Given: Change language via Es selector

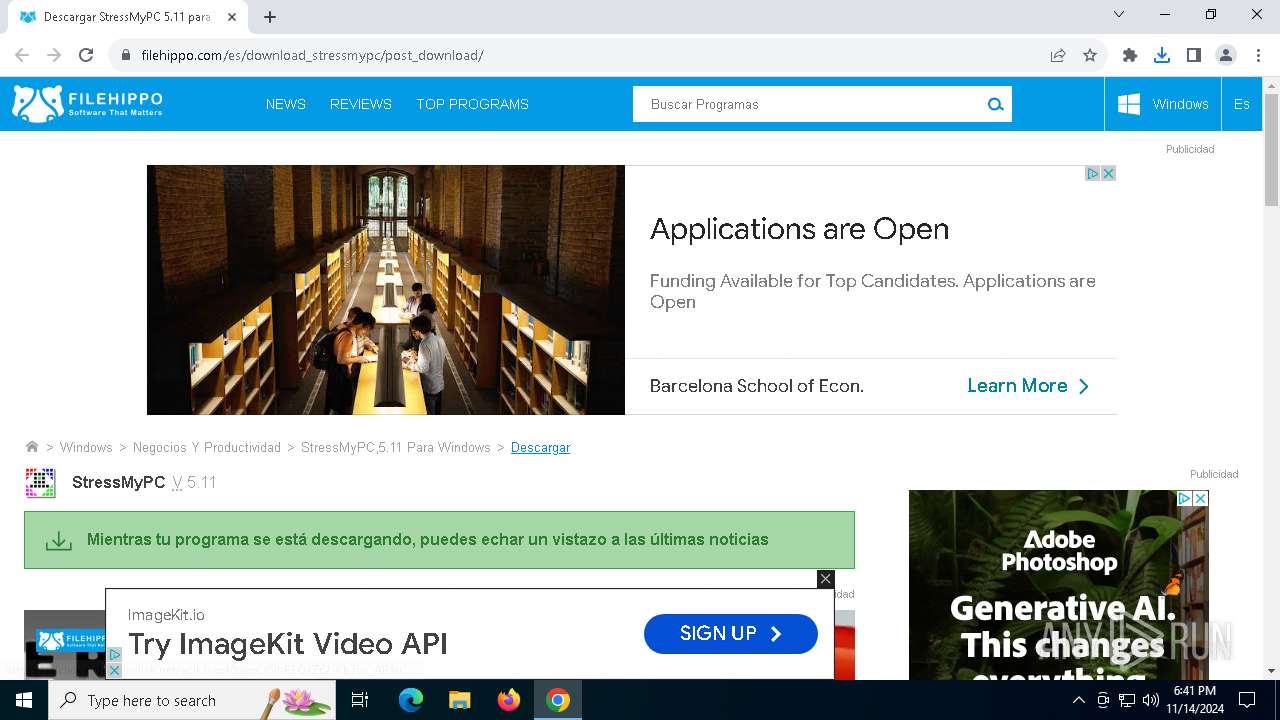Looking at the screenshot, I should [x=1242, y=104].
